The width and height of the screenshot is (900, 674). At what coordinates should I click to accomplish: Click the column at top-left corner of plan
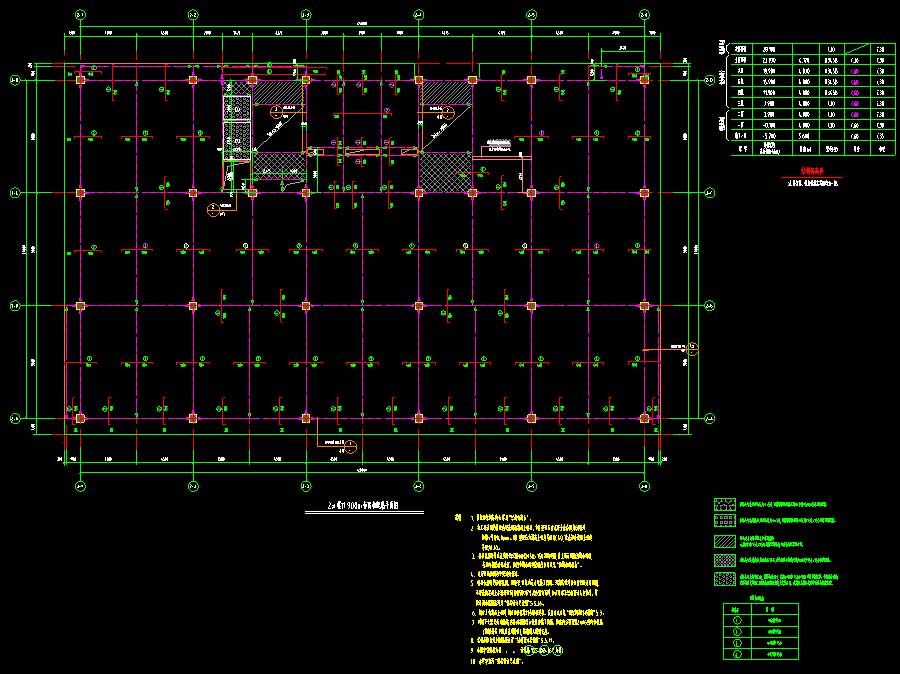click(x=81, y=79)
